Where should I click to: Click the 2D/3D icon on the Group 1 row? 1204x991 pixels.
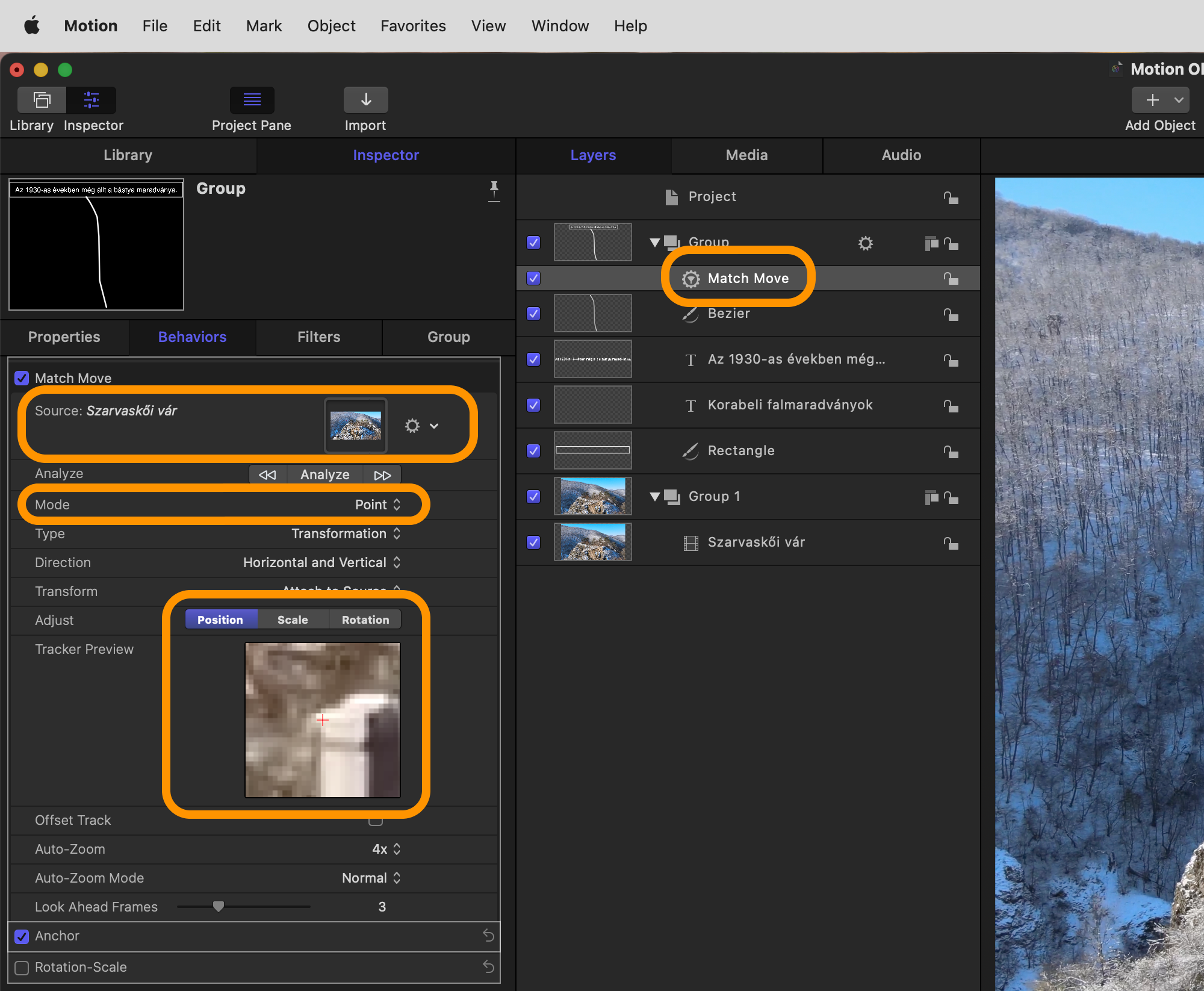(x=931, y=497)
